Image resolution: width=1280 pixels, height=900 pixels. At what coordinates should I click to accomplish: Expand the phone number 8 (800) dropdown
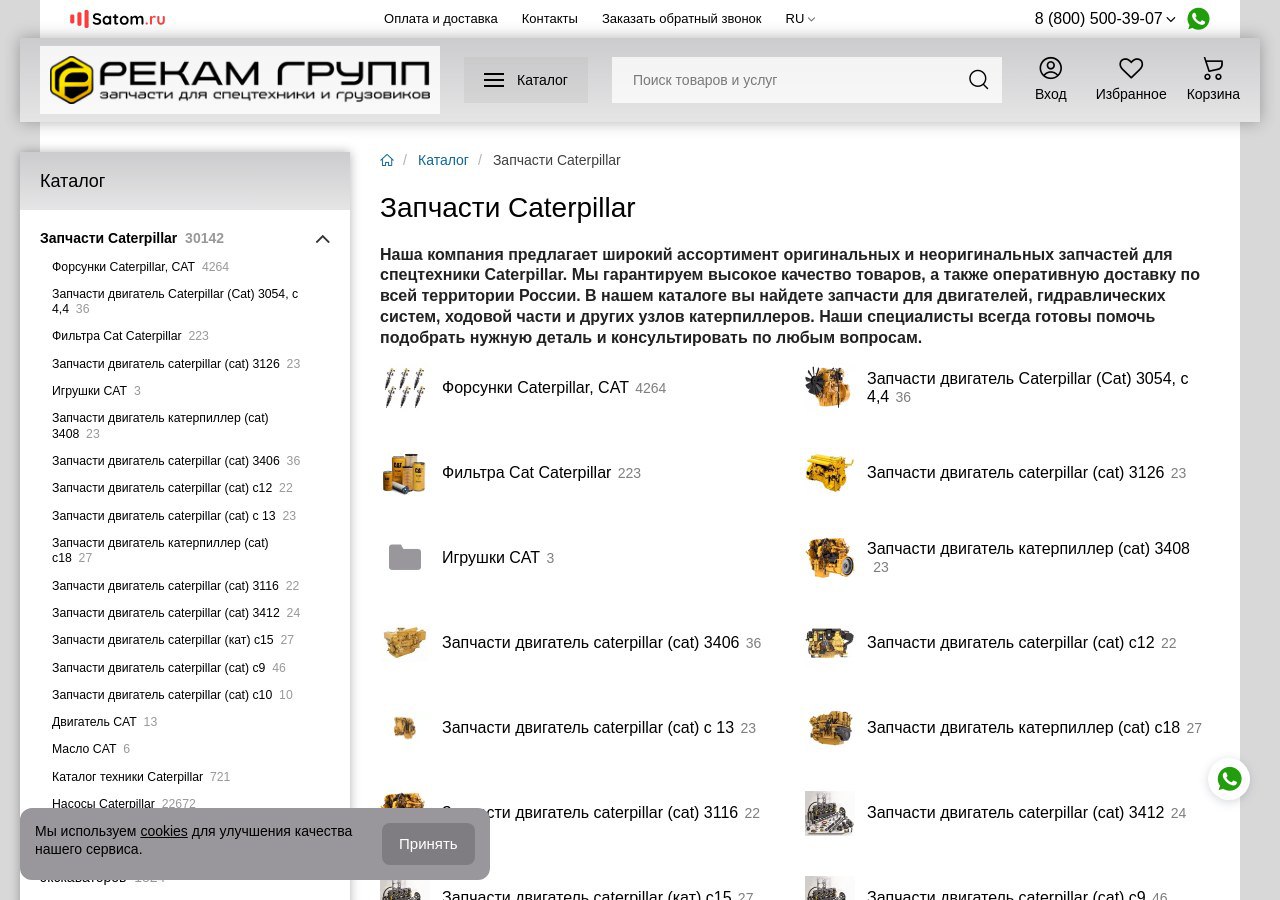[x=1105, y=19]
